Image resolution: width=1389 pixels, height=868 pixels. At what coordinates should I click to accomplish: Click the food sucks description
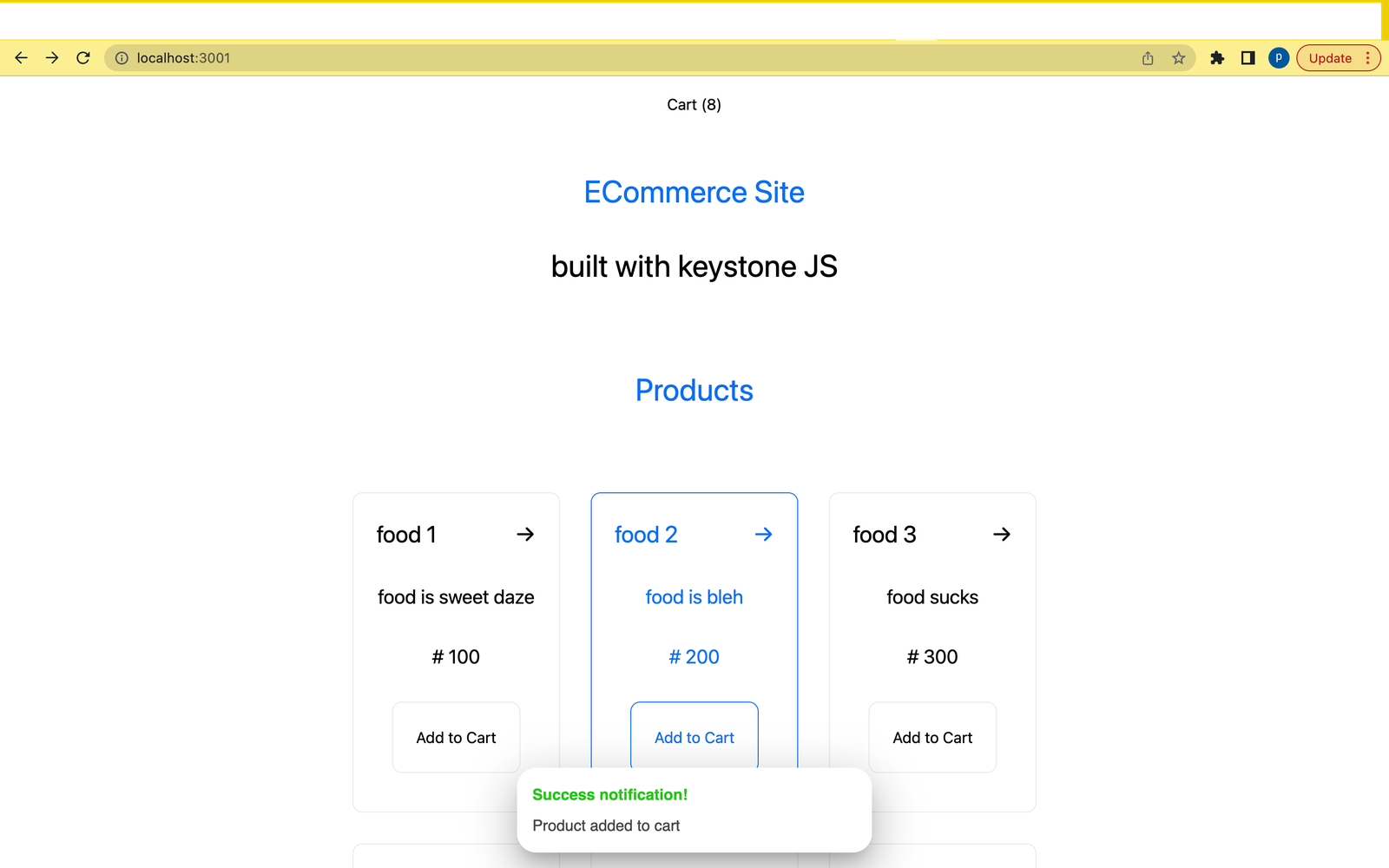[x=932, y=597]
